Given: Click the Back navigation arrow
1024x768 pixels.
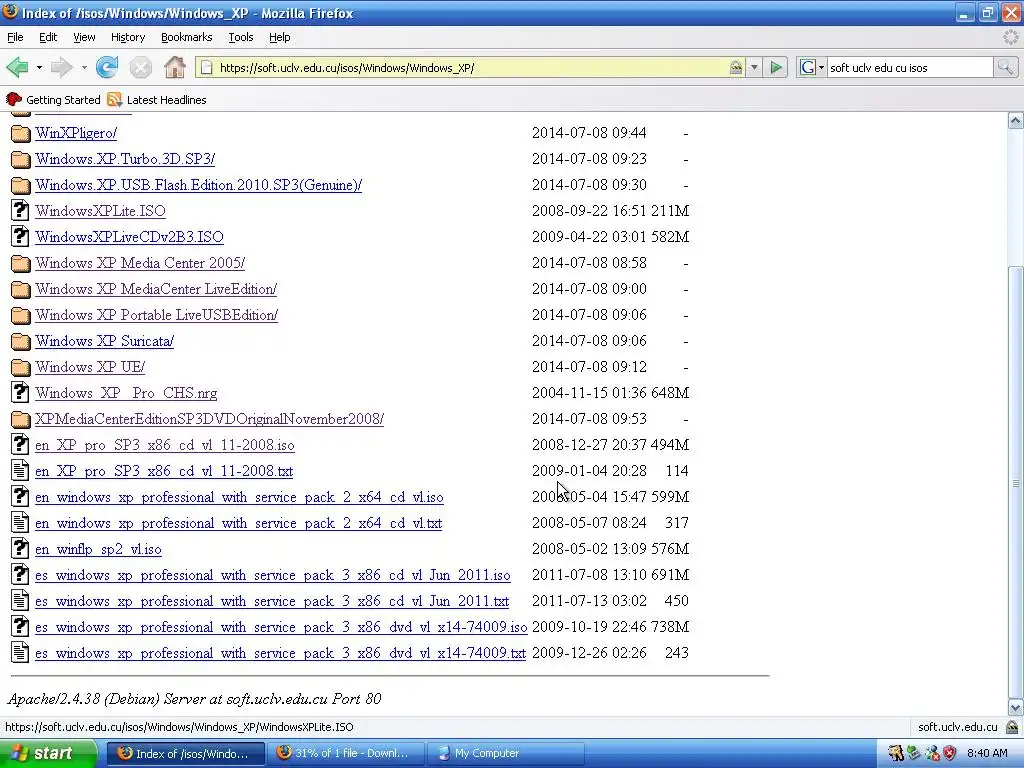Looking at the screenshot, I should [x=17, y=67].
